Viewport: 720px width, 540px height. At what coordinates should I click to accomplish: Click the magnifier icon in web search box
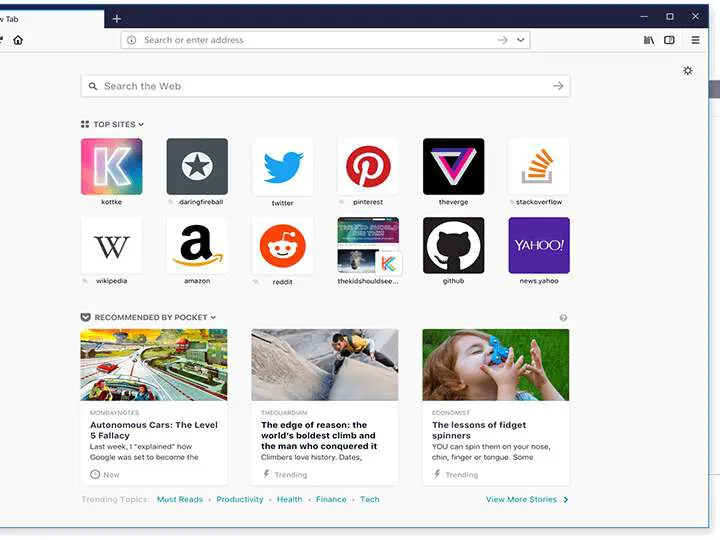coord(93,86)
